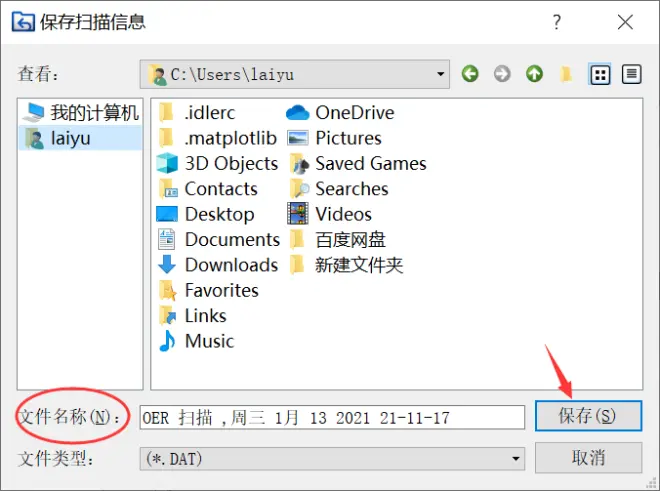
Task: Click the Desktop blue screen icon
Action: [167, 214]
